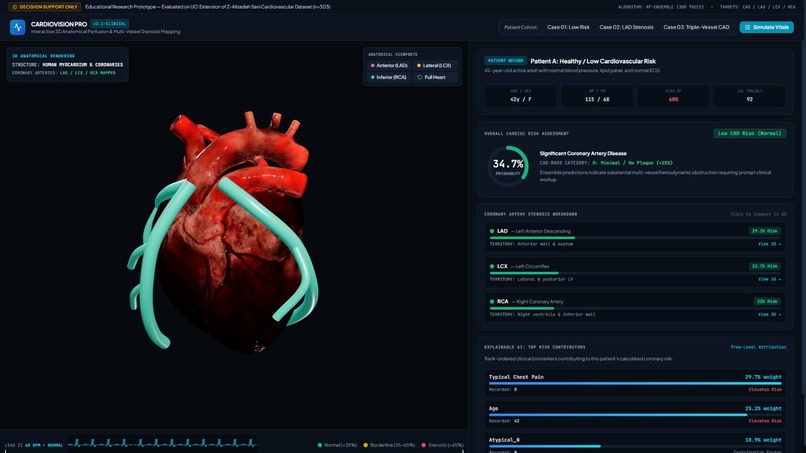Click the 22% Risk badge for RCA
Viewport: 806px width, 453px height.
[767, 301]
